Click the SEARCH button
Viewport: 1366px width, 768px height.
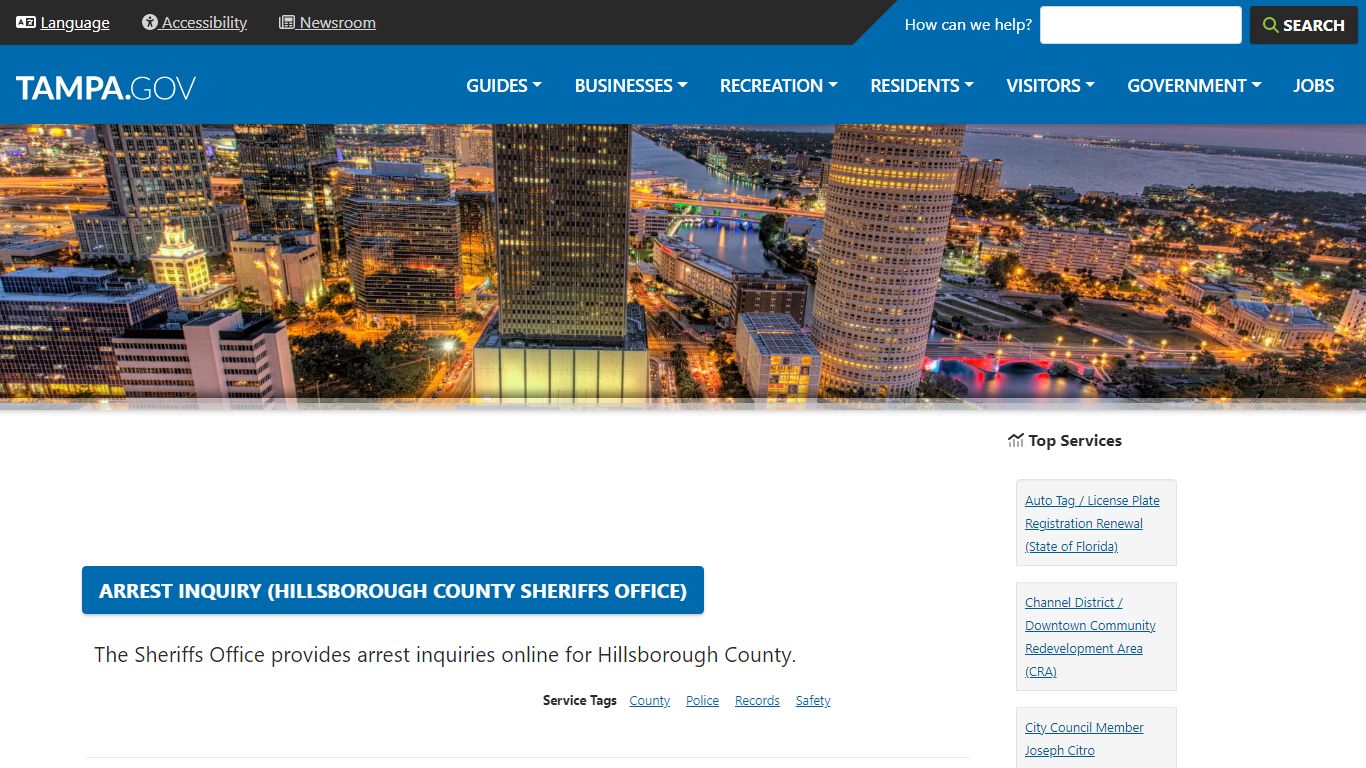1303,25
